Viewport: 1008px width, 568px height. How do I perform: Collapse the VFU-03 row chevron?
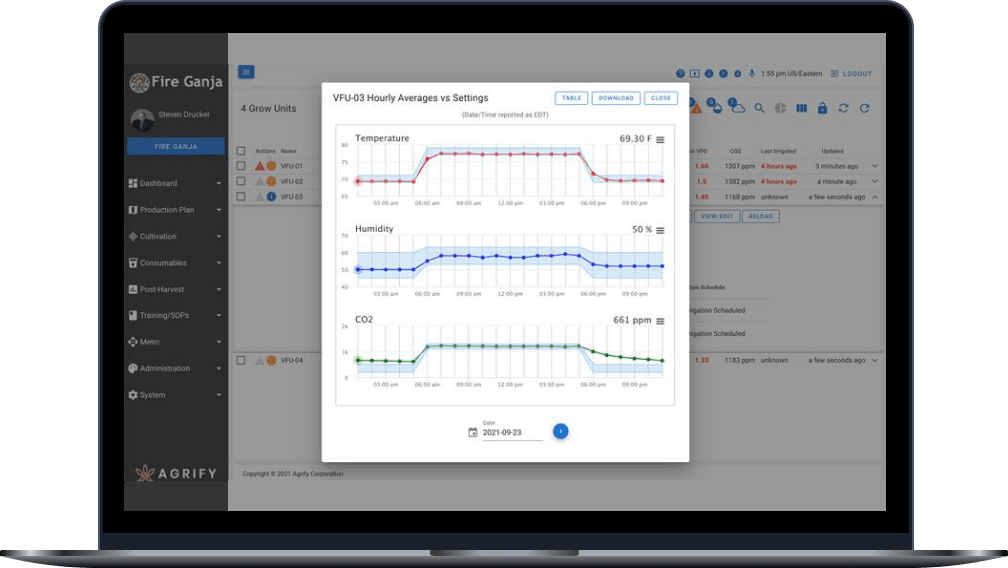tap(875, 197)
